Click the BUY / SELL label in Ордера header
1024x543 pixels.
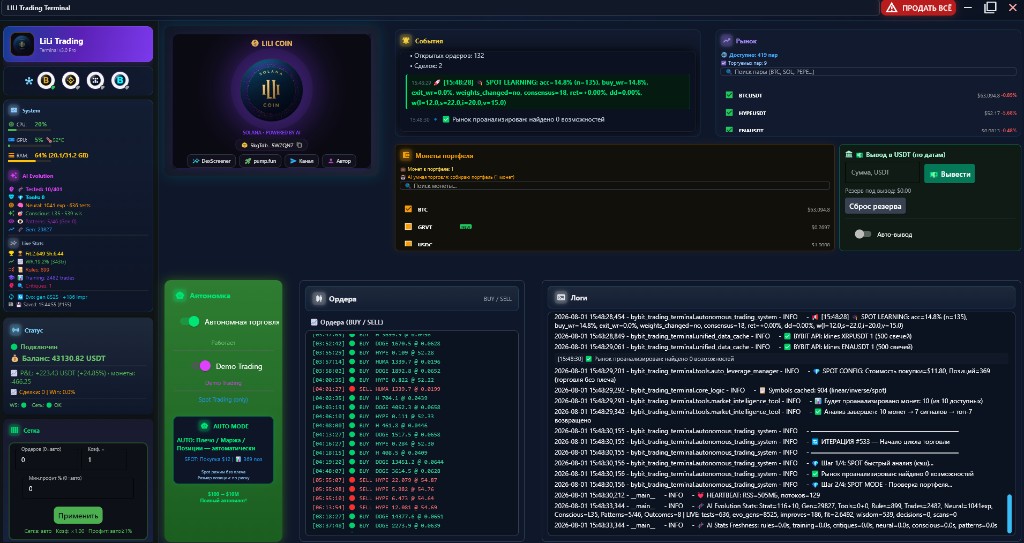pyautogui.click(x=498, y=299)
